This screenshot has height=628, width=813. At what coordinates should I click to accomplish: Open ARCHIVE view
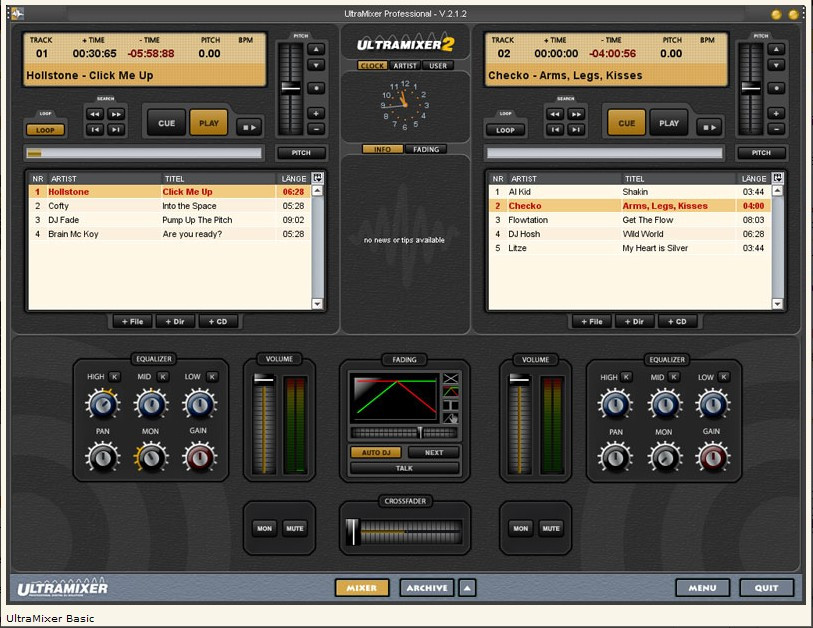coord(427,588)
